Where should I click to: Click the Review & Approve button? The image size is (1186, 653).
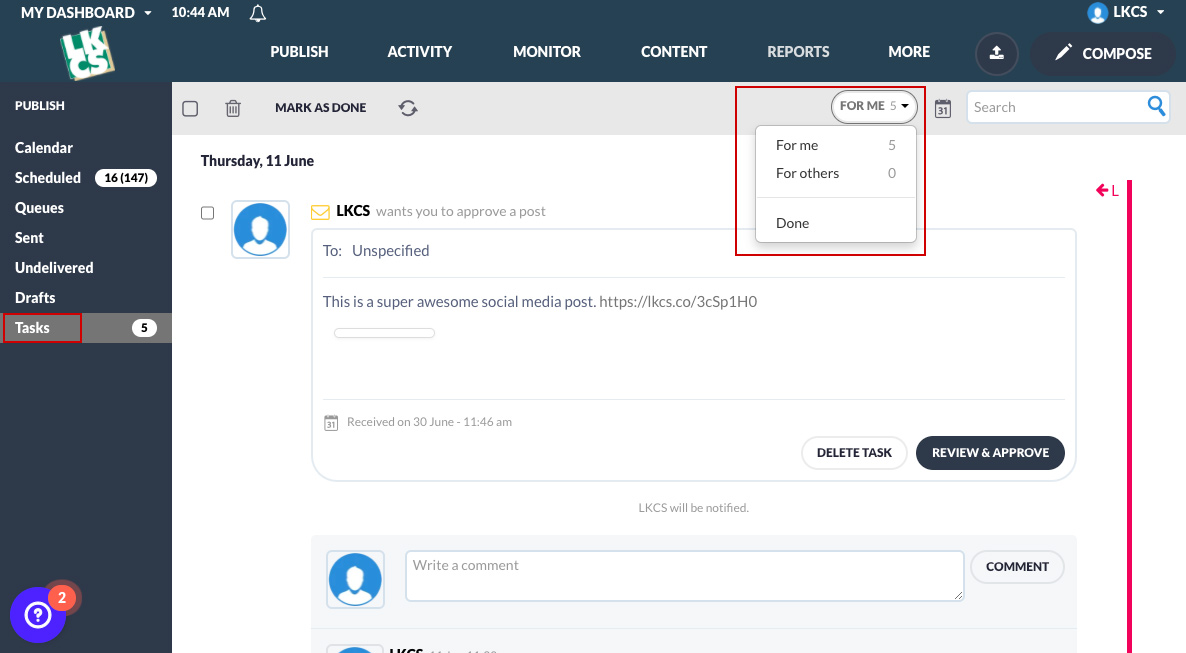coord(989,452)
